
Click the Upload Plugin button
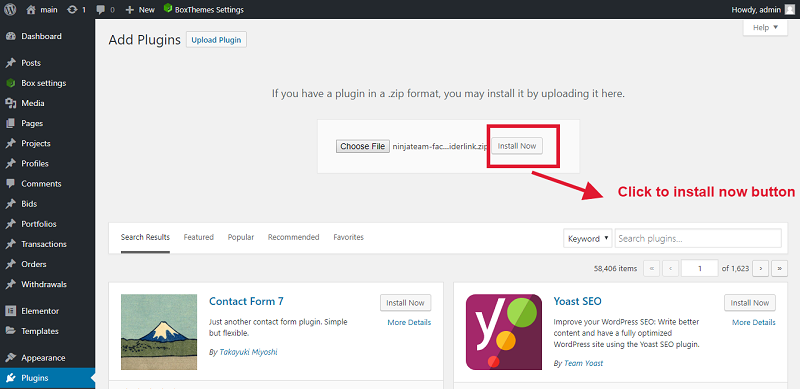click(x=216, y=40)
